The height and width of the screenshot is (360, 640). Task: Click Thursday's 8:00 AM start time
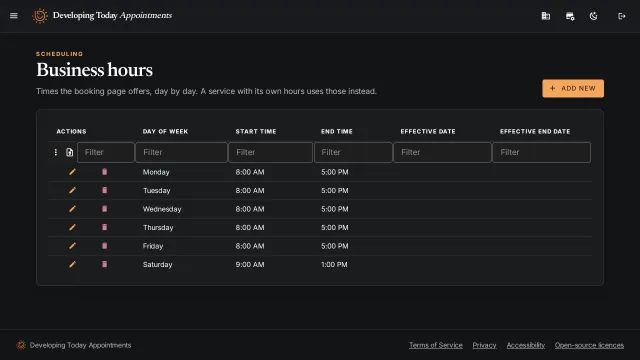coord(250,227)
